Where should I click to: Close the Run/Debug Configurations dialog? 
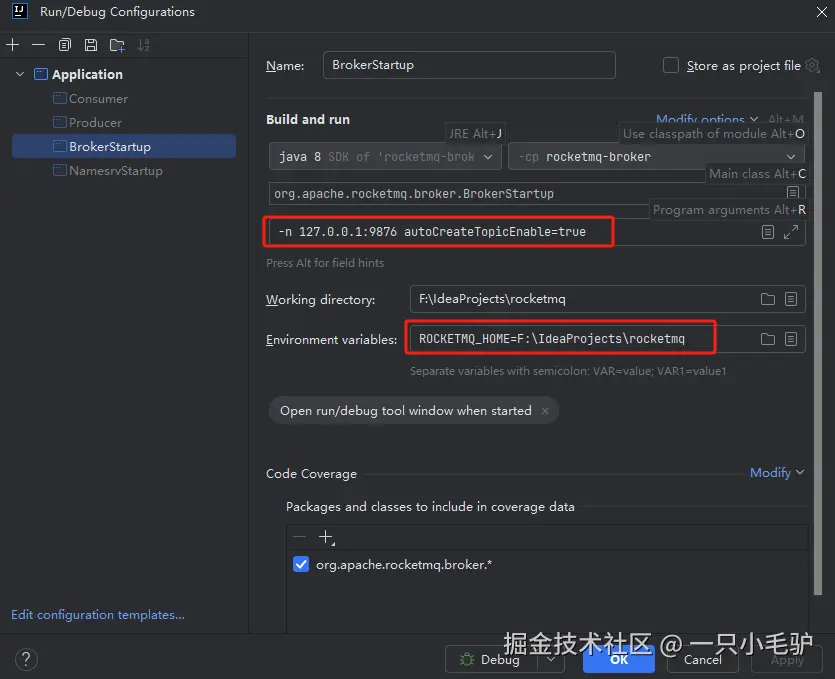tap(822, 11)
